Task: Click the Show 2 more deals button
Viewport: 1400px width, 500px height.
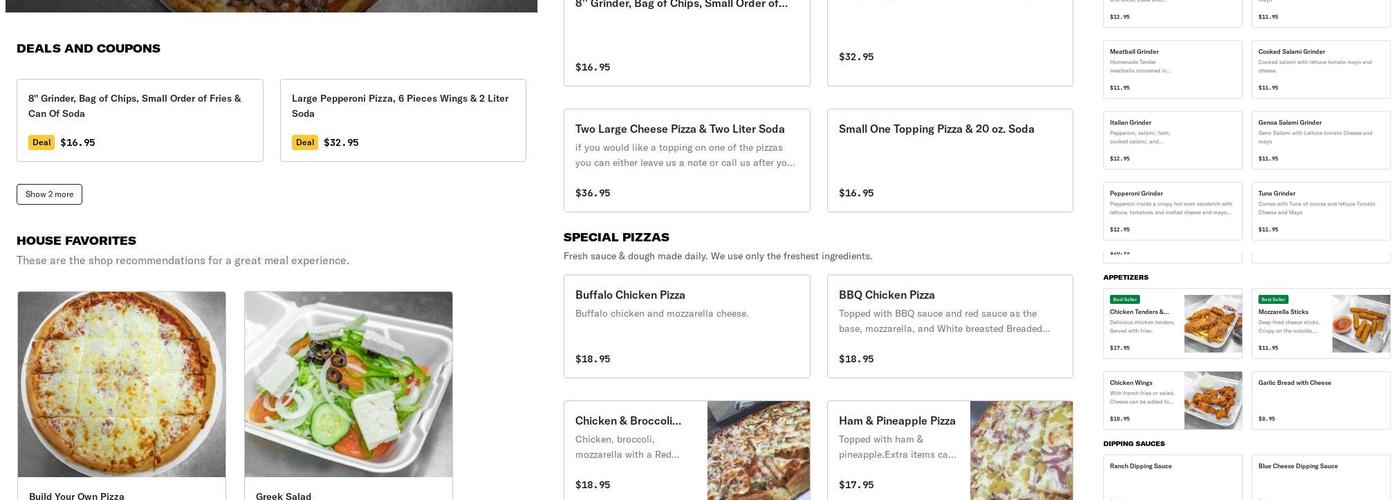Action: click(49, 194)
